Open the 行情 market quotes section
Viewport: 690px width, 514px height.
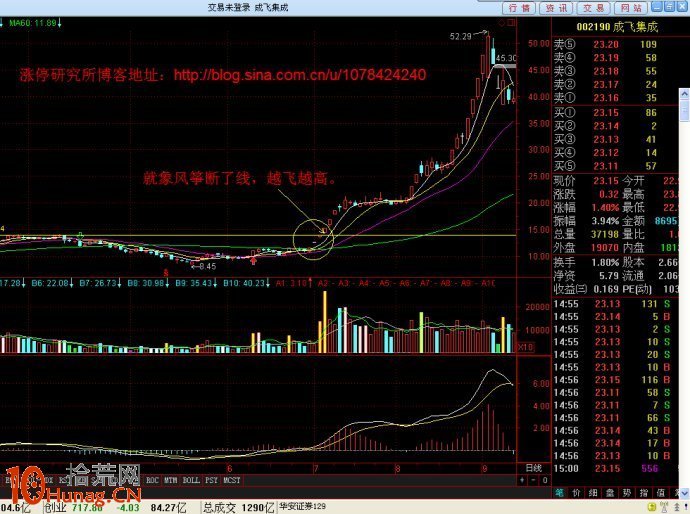519,7
